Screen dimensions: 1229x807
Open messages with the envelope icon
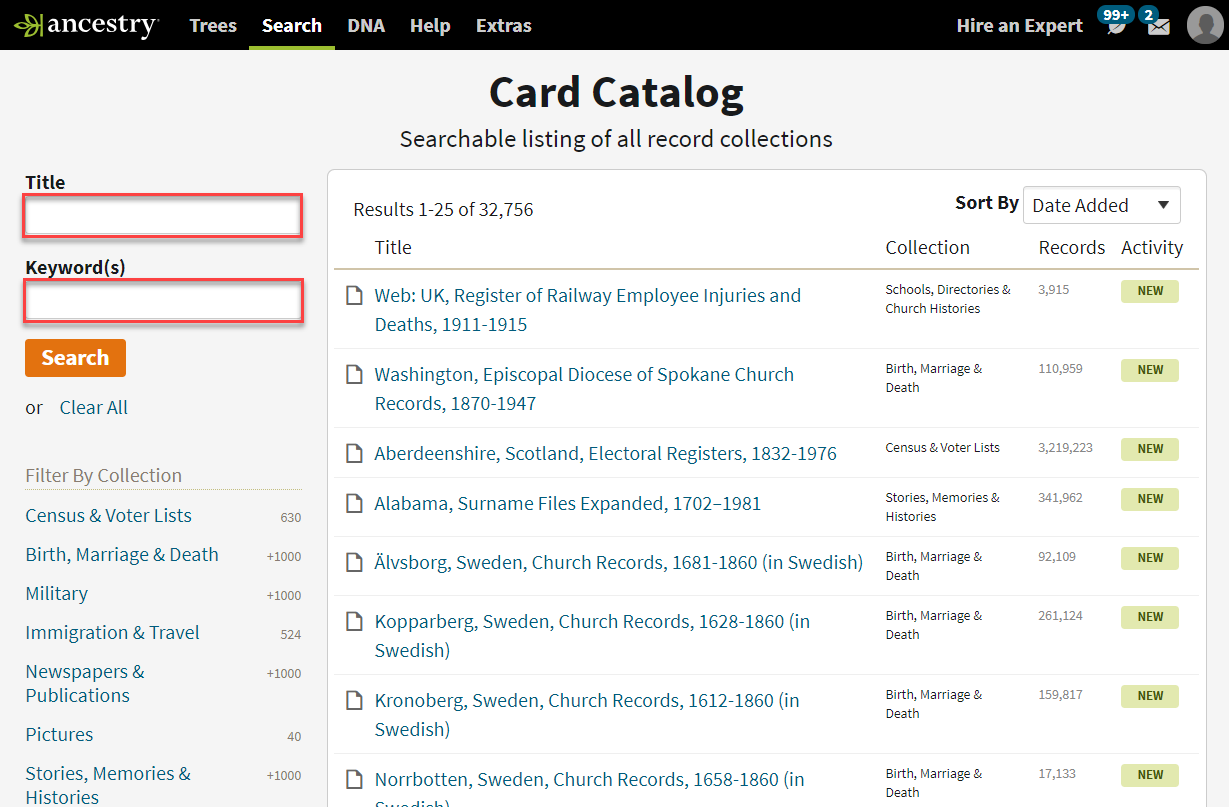pyautogui.click(x=1157, y=25)
